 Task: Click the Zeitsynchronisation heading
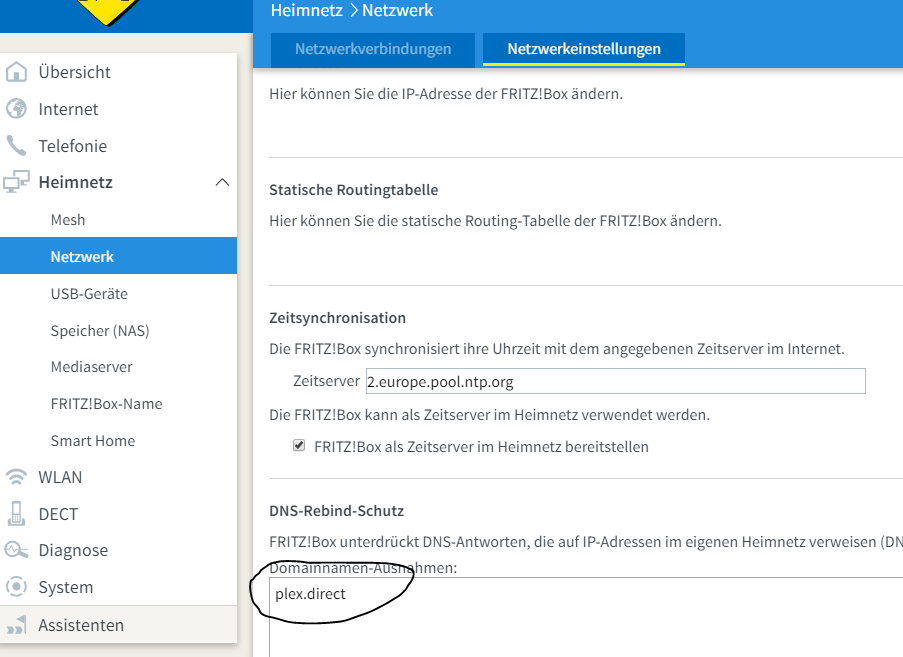[x=337, y=318]
